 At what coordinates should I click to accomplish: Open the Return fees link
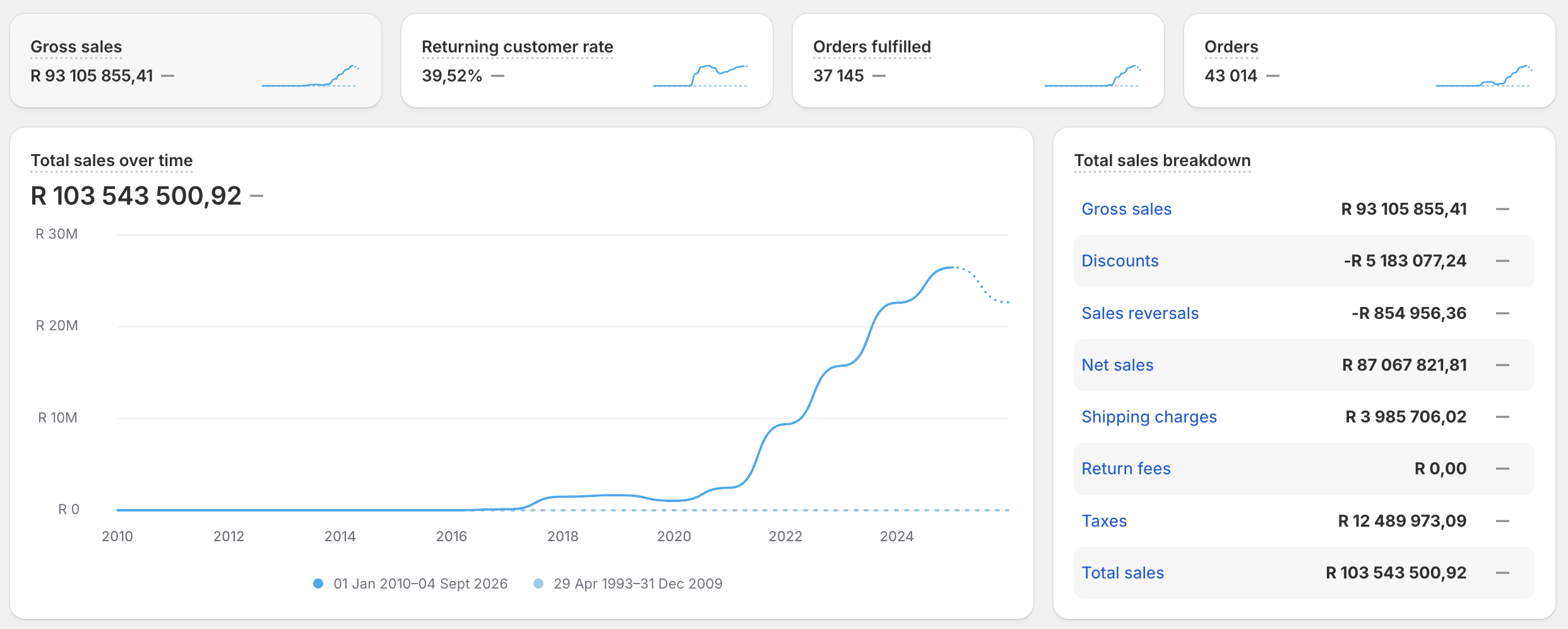click(x=1126, y=469)
